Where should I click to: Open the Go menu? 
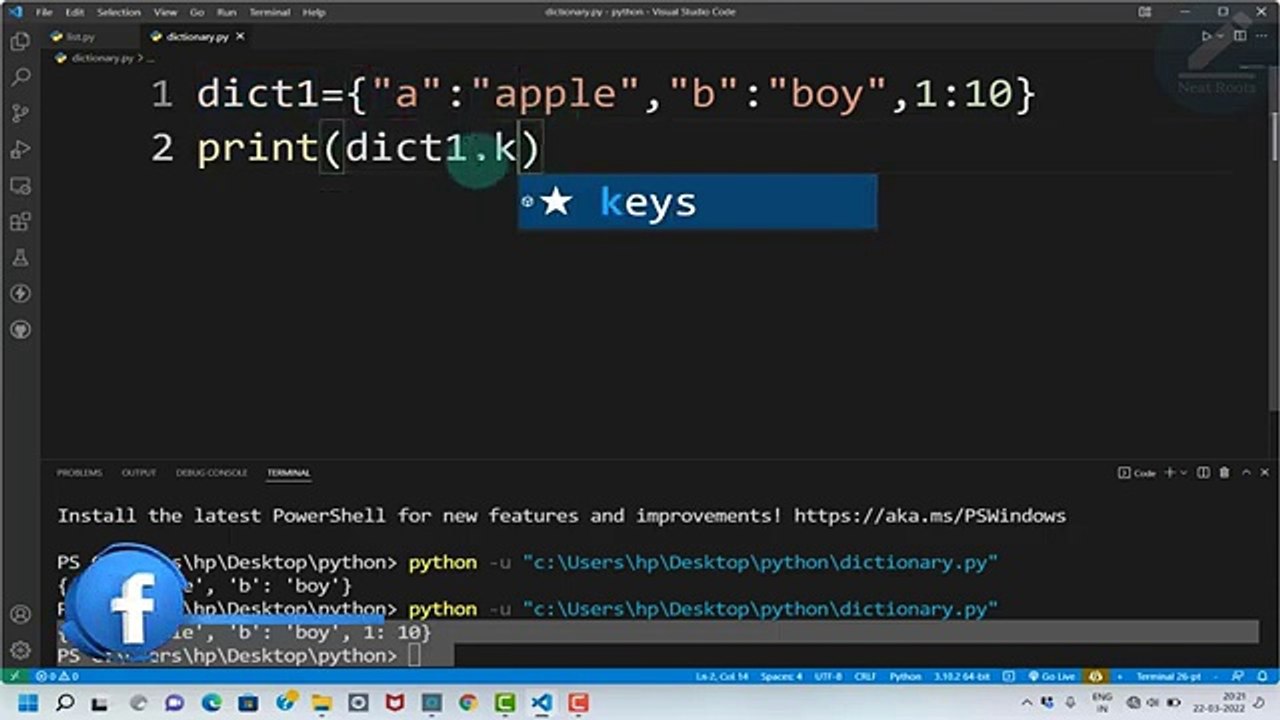(197, 12)
